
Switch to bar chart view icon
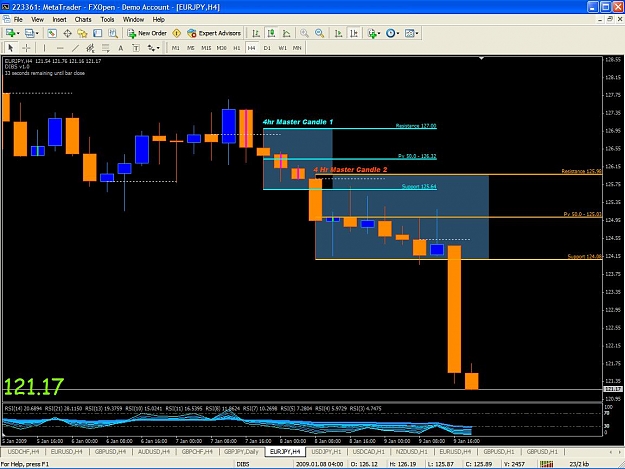tap(256, 33)
